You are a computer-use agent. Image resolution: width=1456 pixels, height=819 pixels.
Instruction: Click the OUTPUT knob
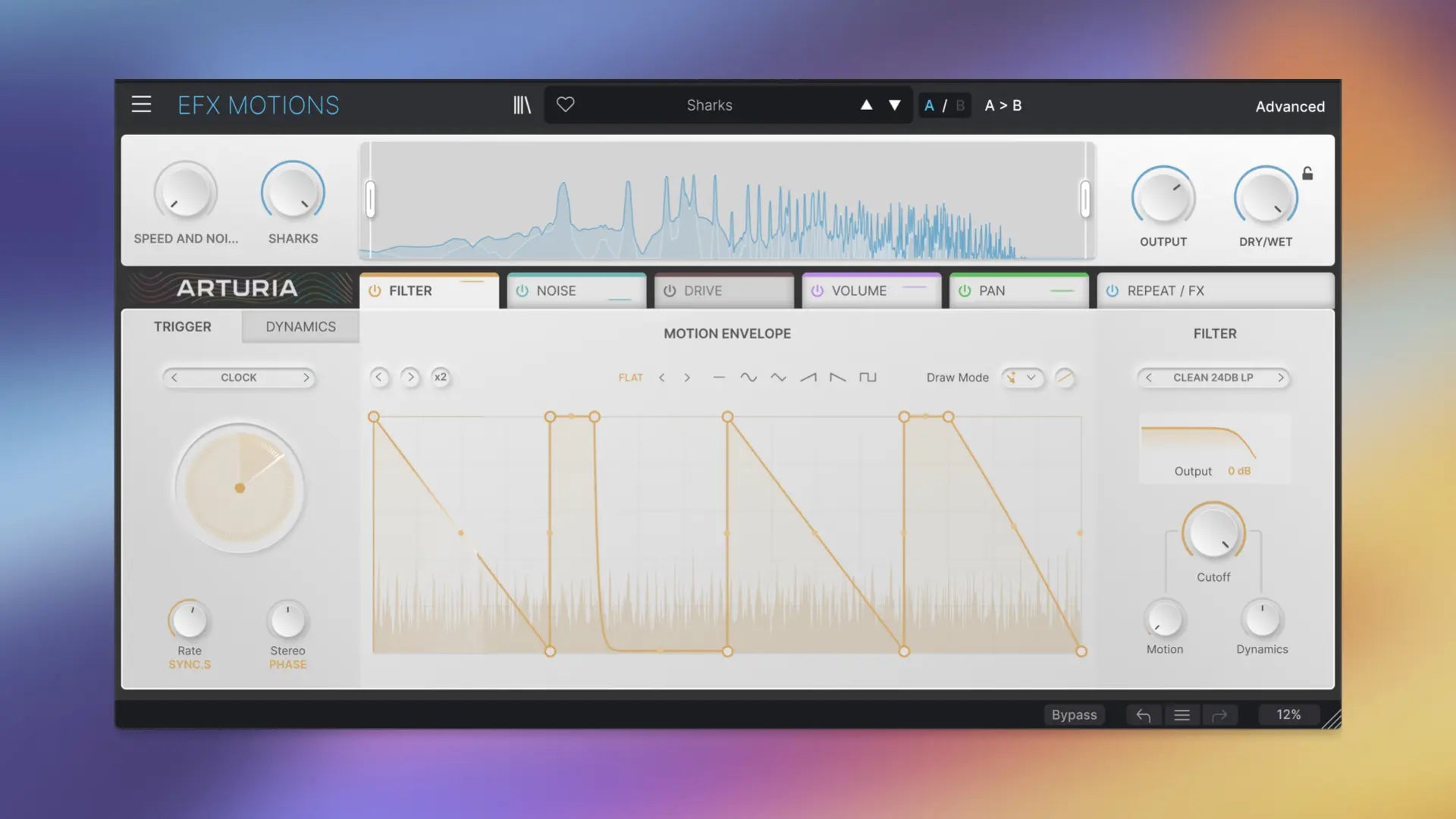[x=1163, y=196]
